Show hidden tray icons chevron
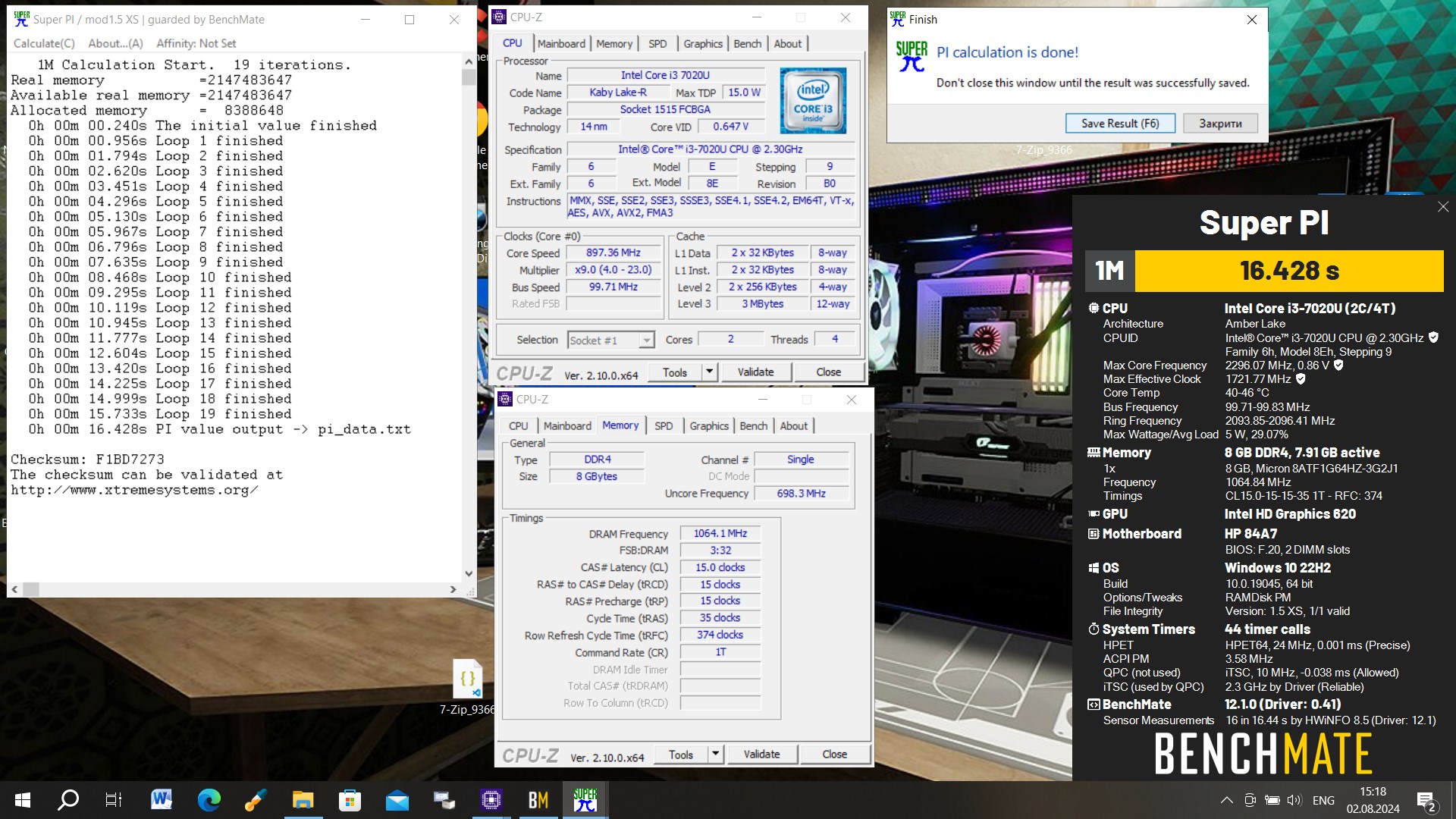1456x819 pixels. click(x=1226, y=800)
